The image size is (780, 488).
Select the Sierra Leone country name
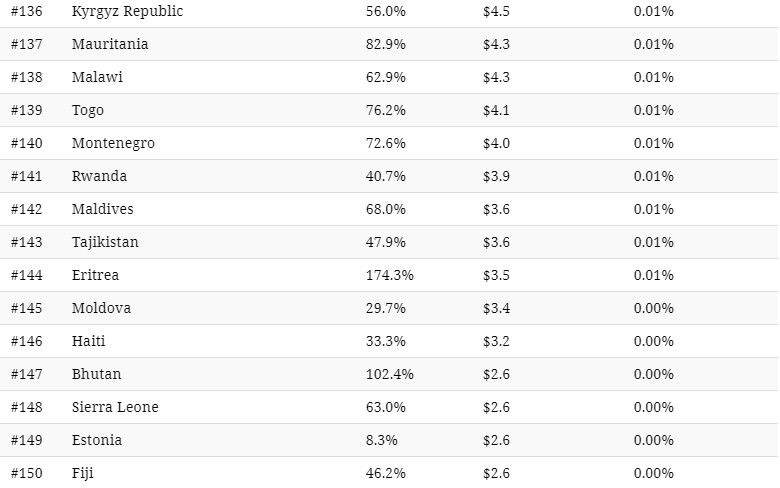click(115, 407)
